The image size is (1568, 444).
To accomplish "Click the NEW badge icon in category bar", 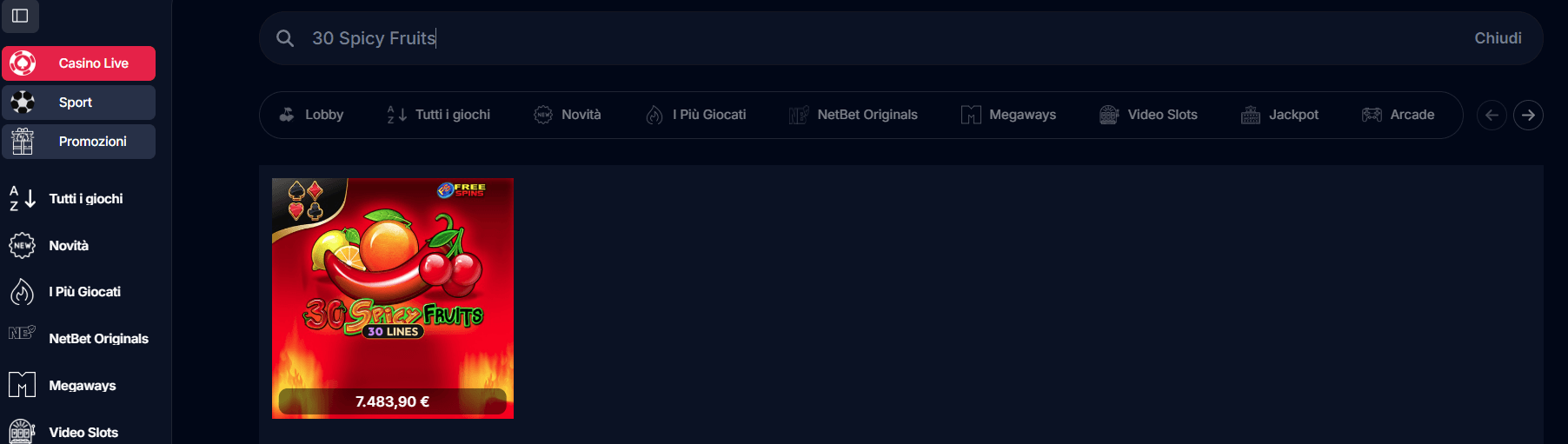I will pos(543,115).
